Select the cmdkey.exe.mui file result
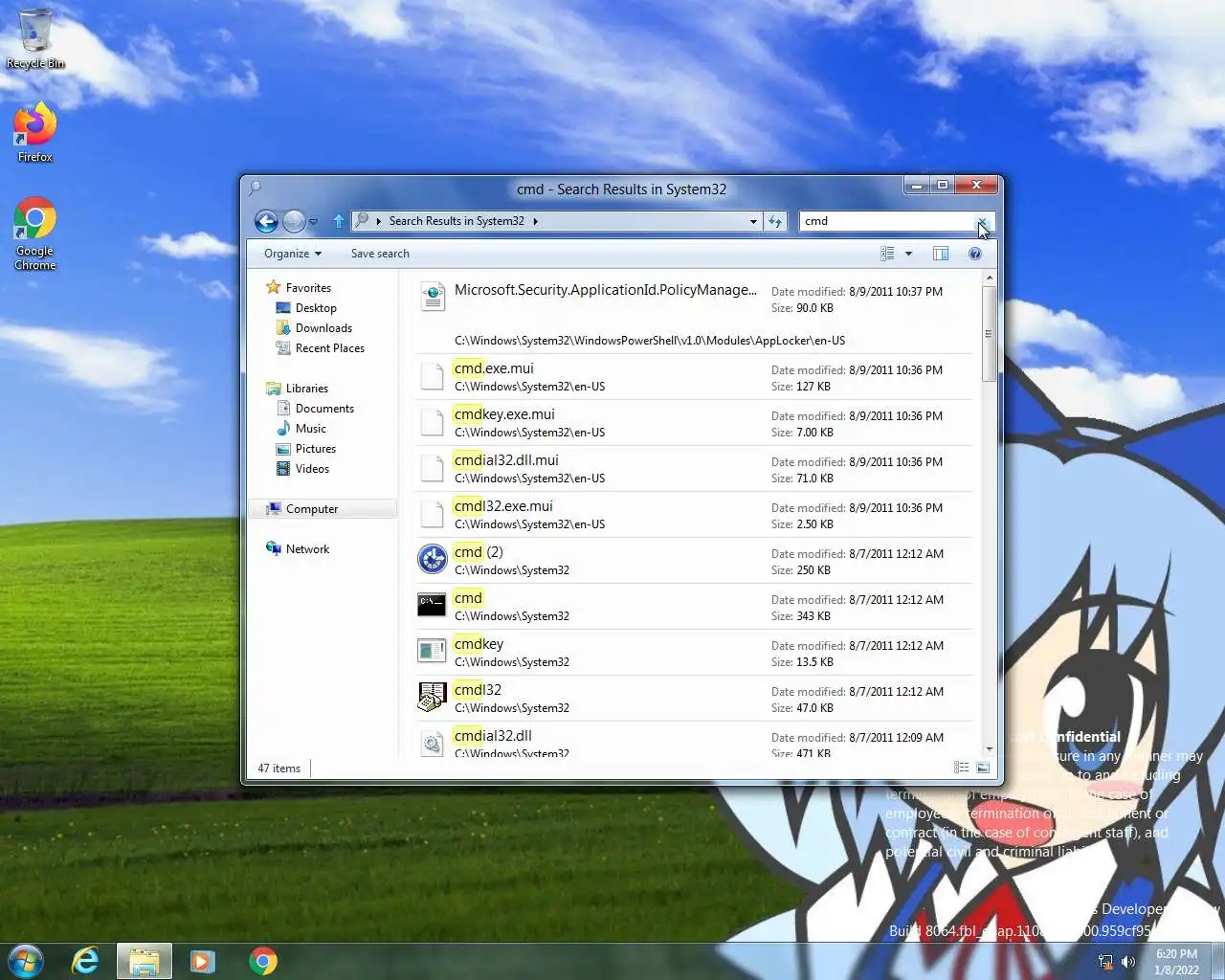Image resolution: width=1225 pixels, height=980 pixels. [694, 423]
